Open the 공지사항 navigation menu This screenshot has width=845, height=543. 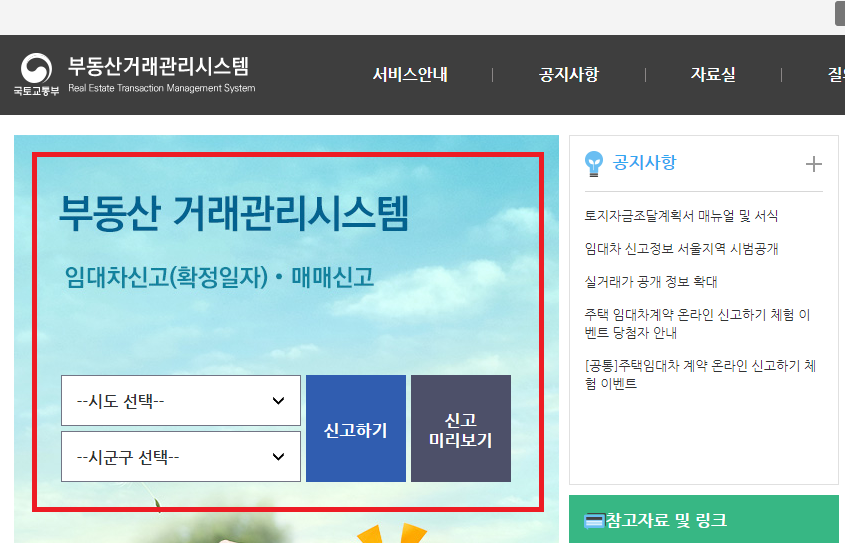(569, 74)
